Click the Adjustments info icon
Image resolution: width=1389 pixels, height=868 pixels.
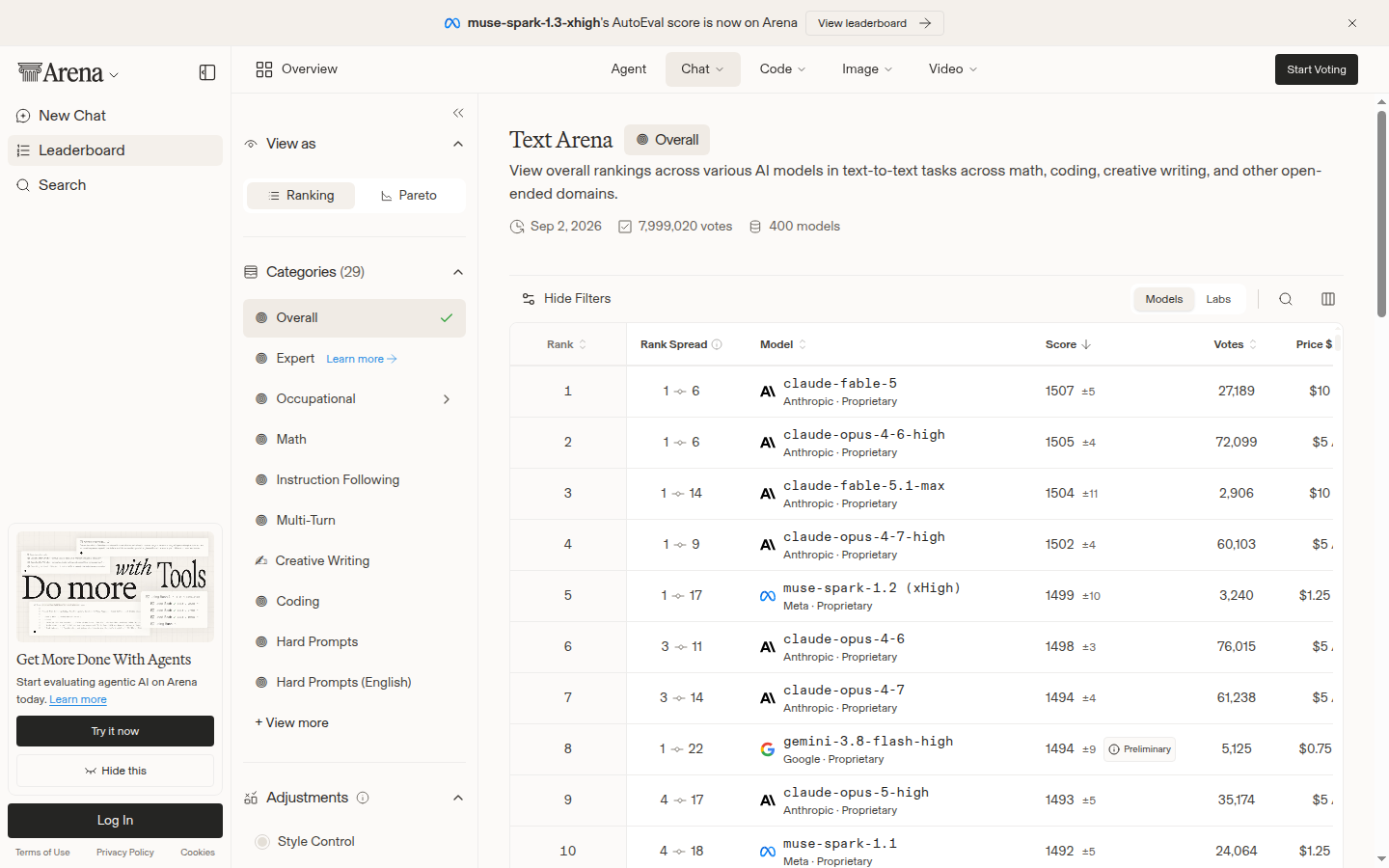coord(363,798)
